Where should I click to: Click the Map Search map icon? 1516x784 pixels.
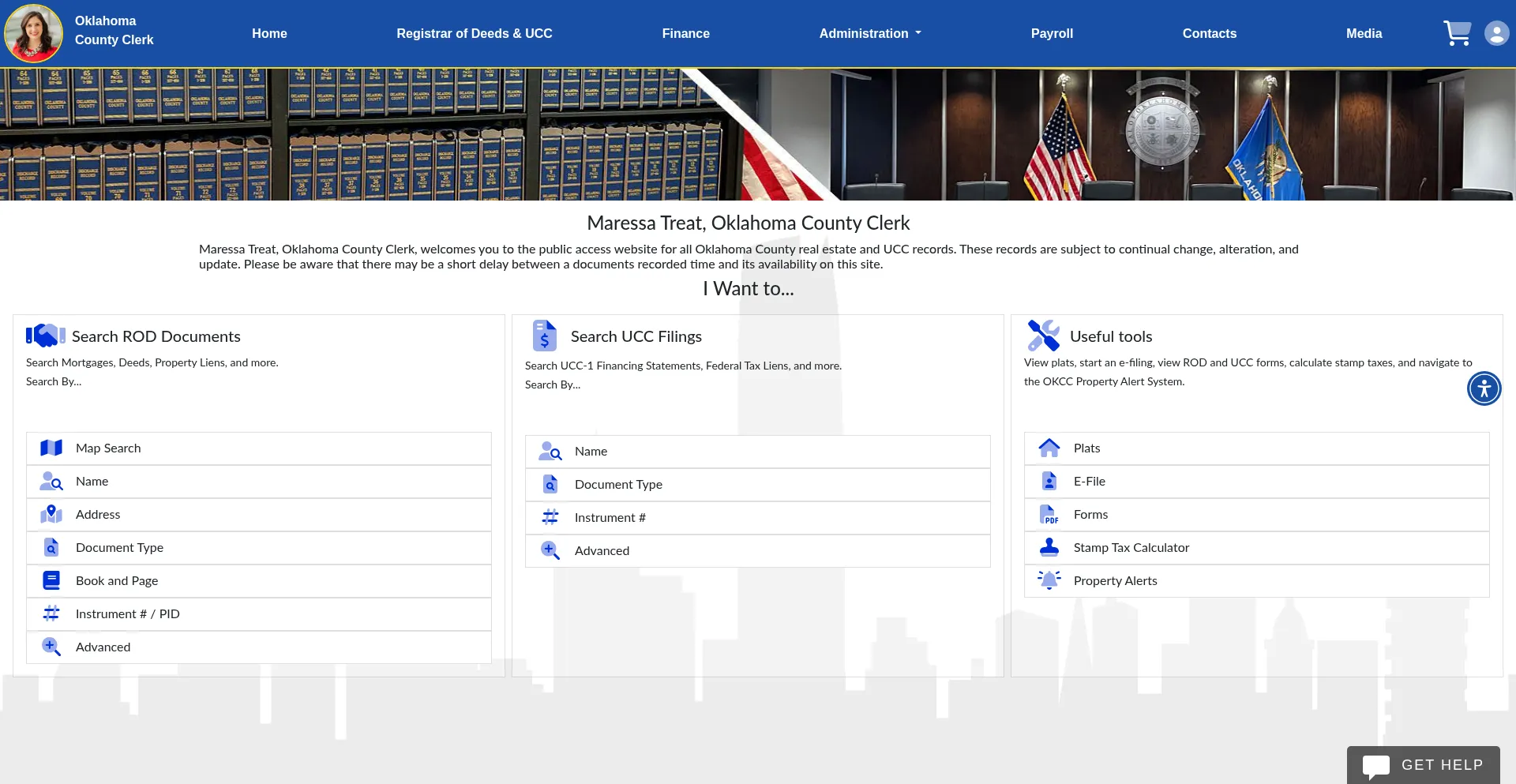tap(51, 448)
